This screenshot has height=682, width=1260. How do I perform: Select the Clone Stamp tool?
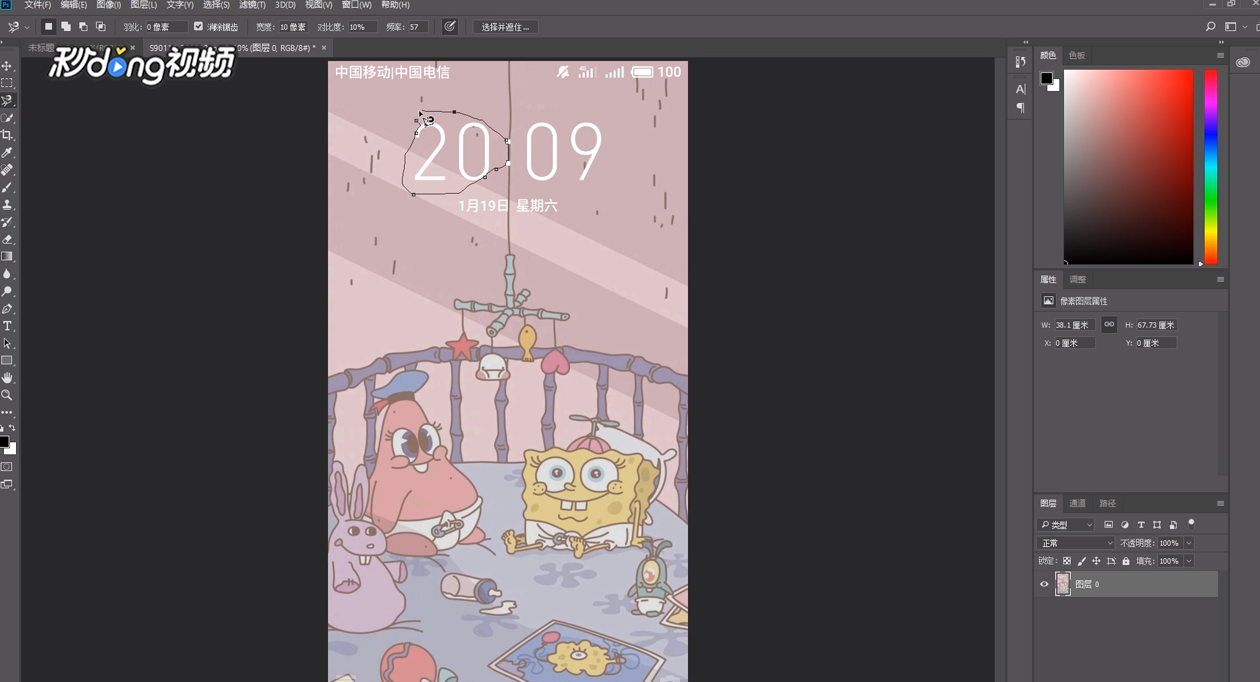pyautogui.click(x=7, y=204)
